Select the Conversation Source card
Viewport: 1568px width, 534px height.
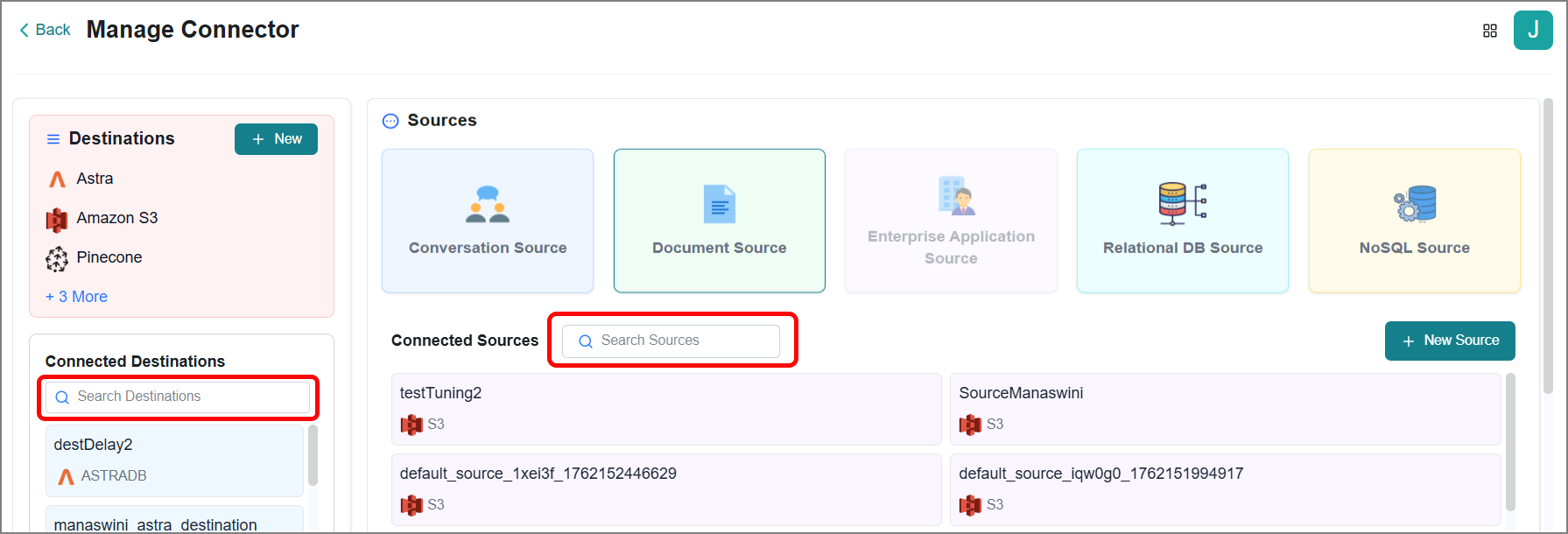[x=488, y=221]
